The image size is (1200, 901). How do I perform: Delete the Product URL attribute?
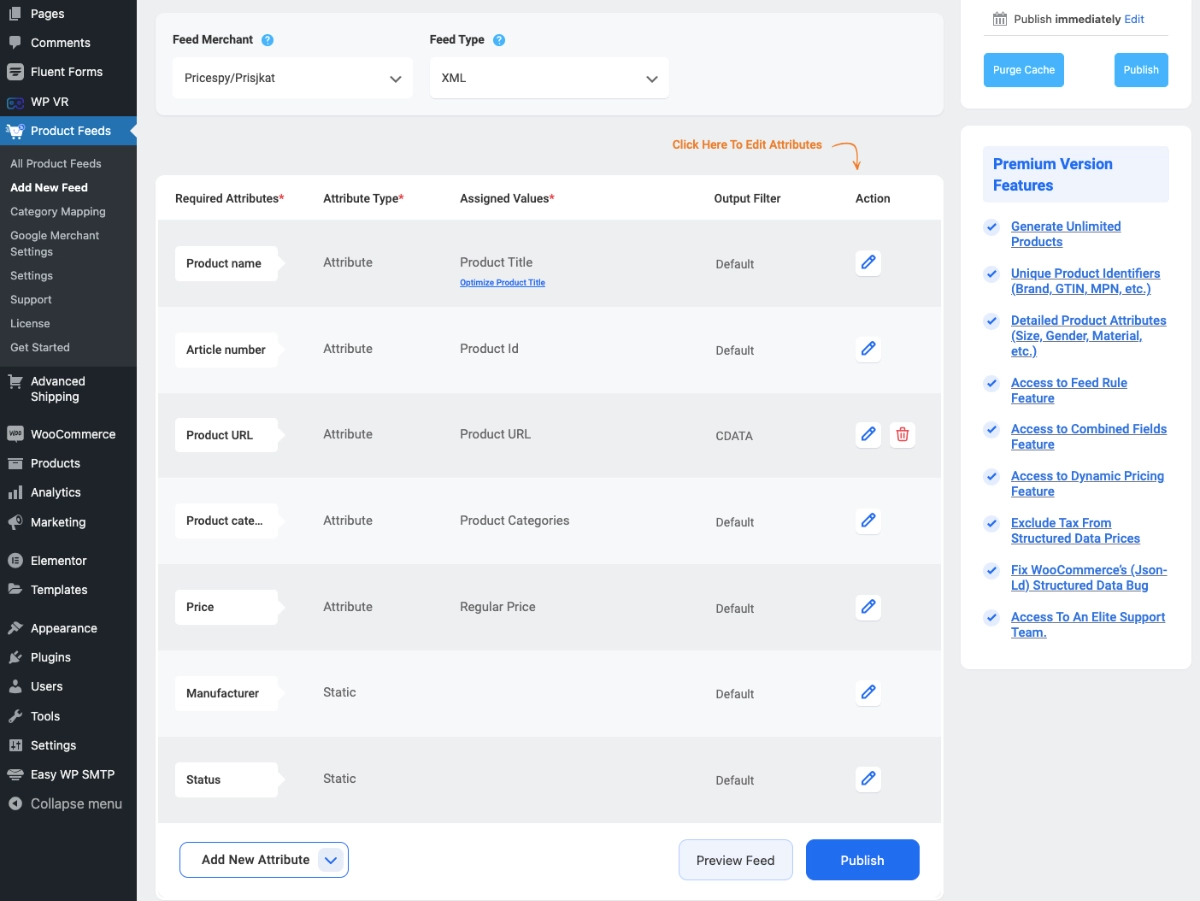pos(902,435)
